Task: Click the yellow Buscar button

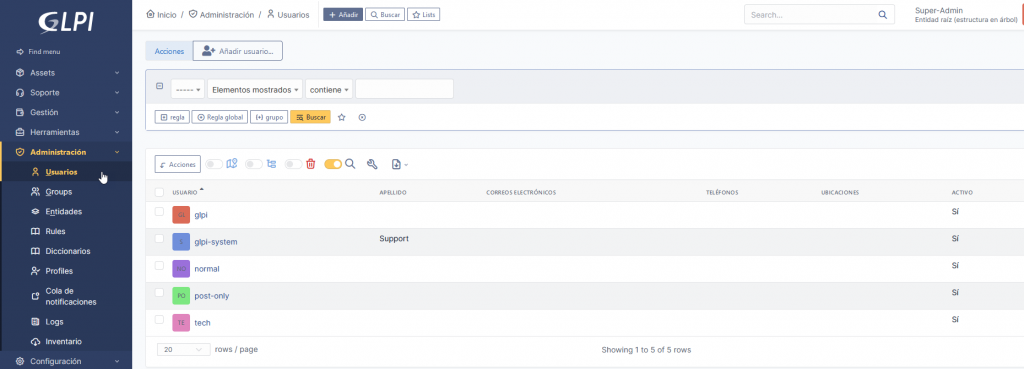Action: tap(310, 118)
